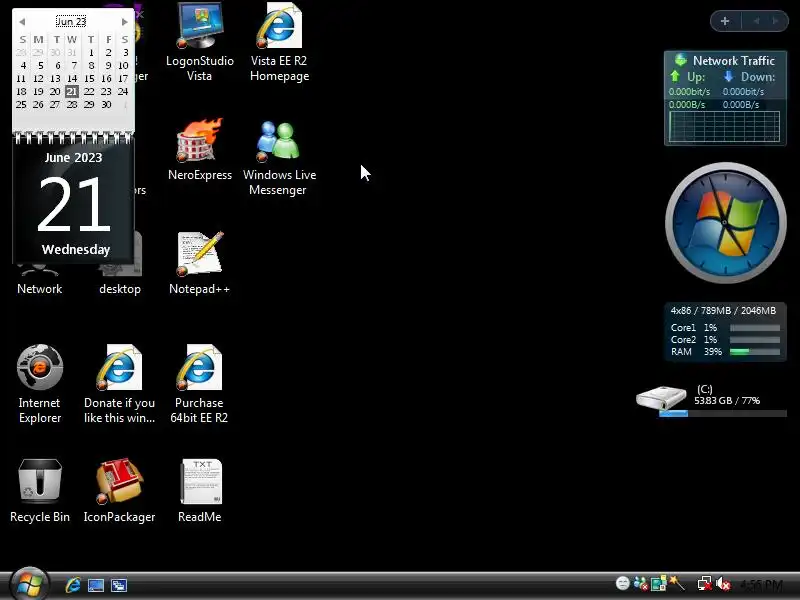Click the 'Up:' upload label in Network Traffic

click(x=696, y=77)
